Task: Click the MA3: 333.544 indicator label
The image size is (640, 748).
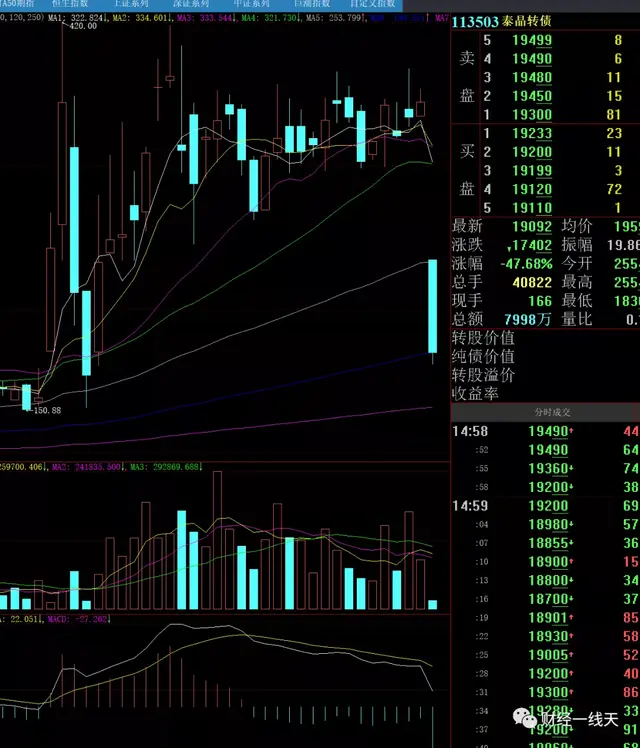Action: (206, 18)
